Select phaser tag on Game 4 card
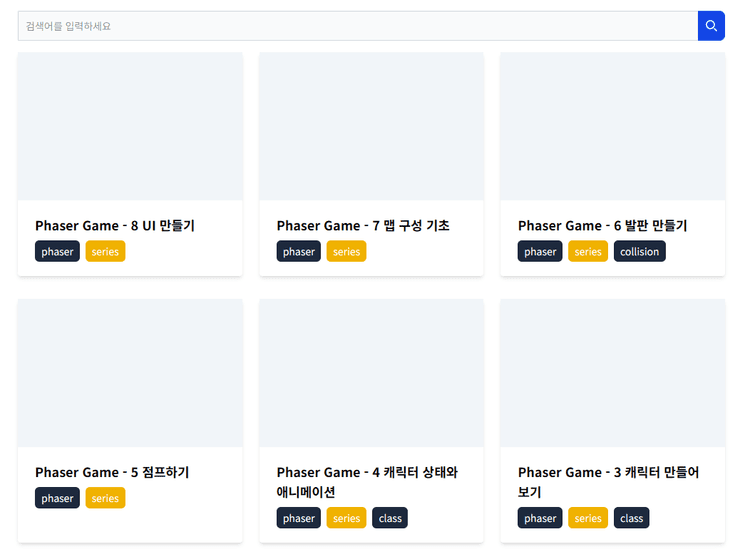 coord(298,518)
